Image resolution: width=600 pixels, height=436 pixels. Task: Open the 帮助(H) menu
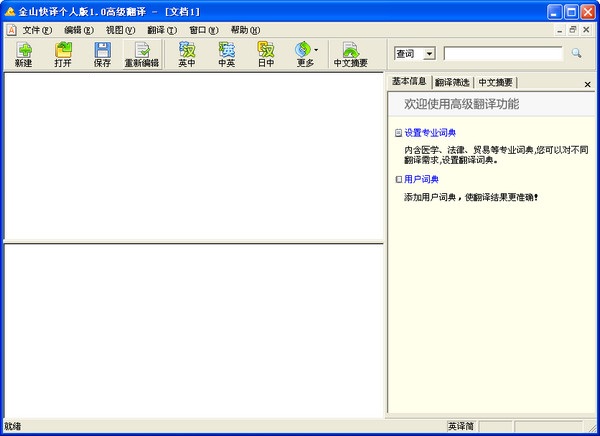(x=245, y=30)
